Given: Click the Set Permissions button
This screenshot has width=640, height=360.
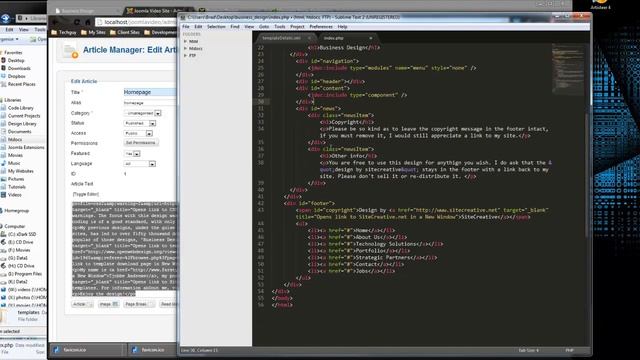Looking at the screenshot, I should click(141, 143).
